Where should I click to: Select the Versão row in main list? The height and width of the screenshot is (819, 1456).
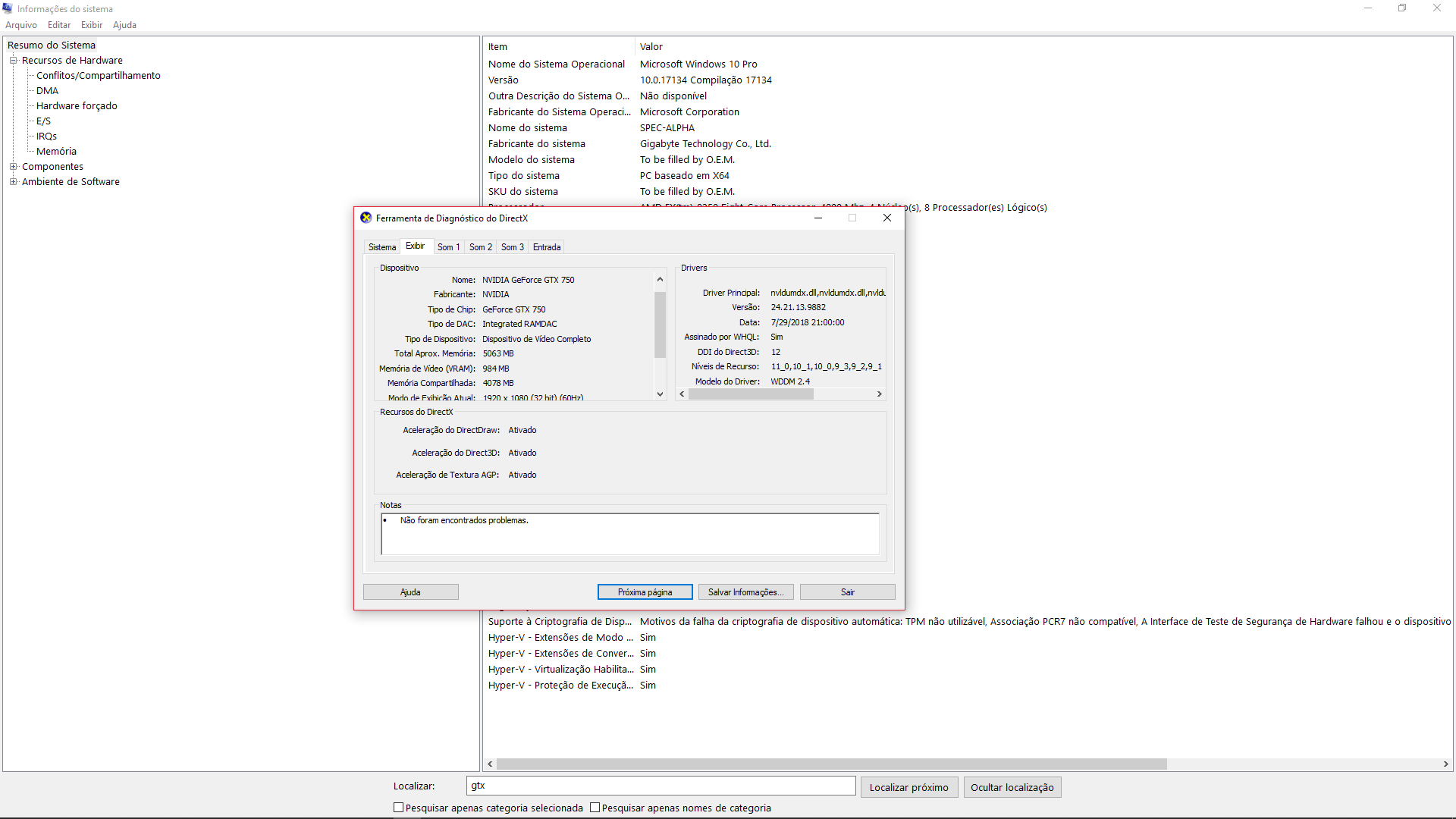tap(968, 80)
